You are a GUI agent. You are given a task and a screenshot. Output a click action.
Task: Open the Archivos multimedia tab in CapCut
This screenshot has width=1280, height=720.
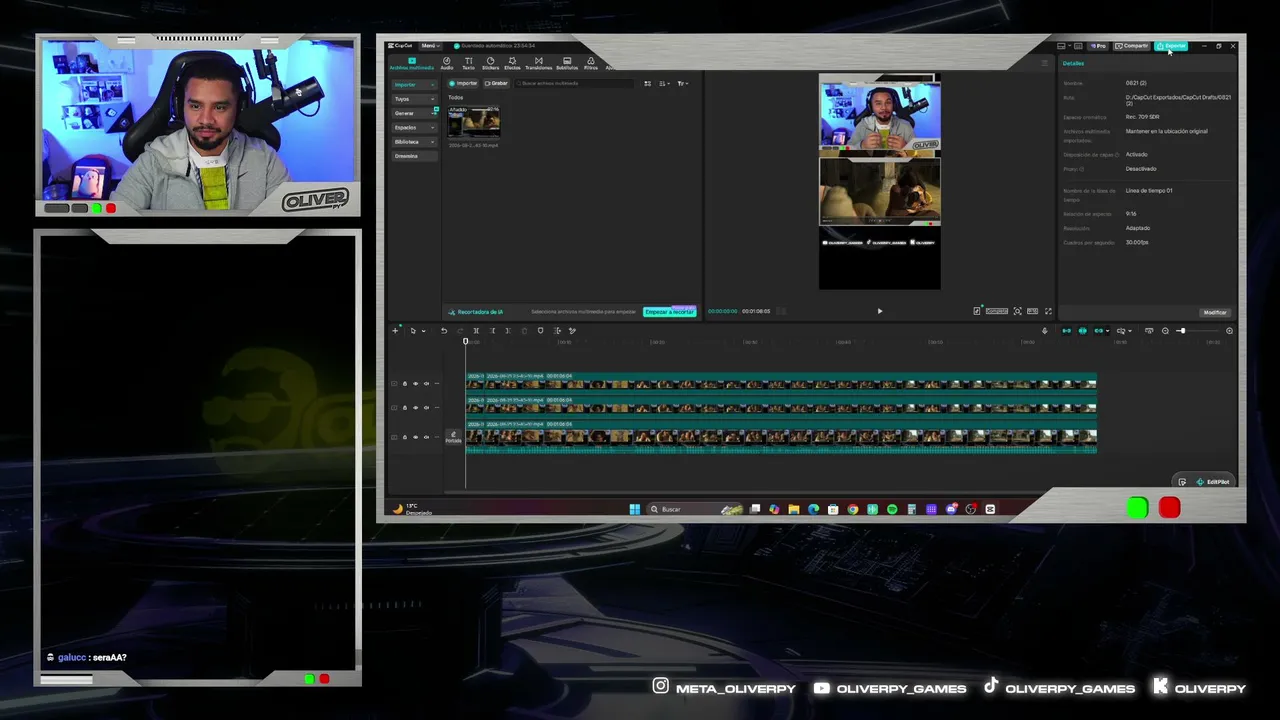[x=411, y=63]
